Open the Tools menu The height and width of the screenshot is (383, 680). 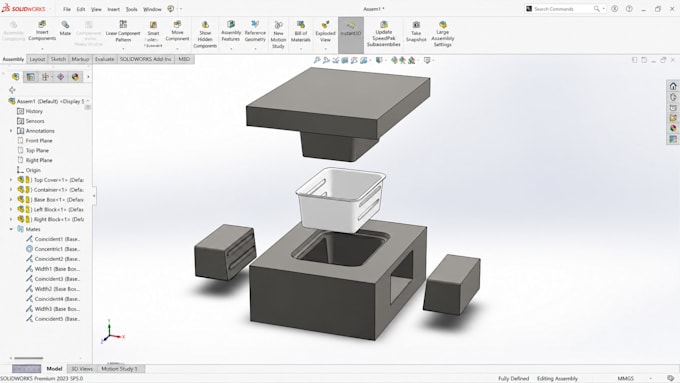click(131, 9)
